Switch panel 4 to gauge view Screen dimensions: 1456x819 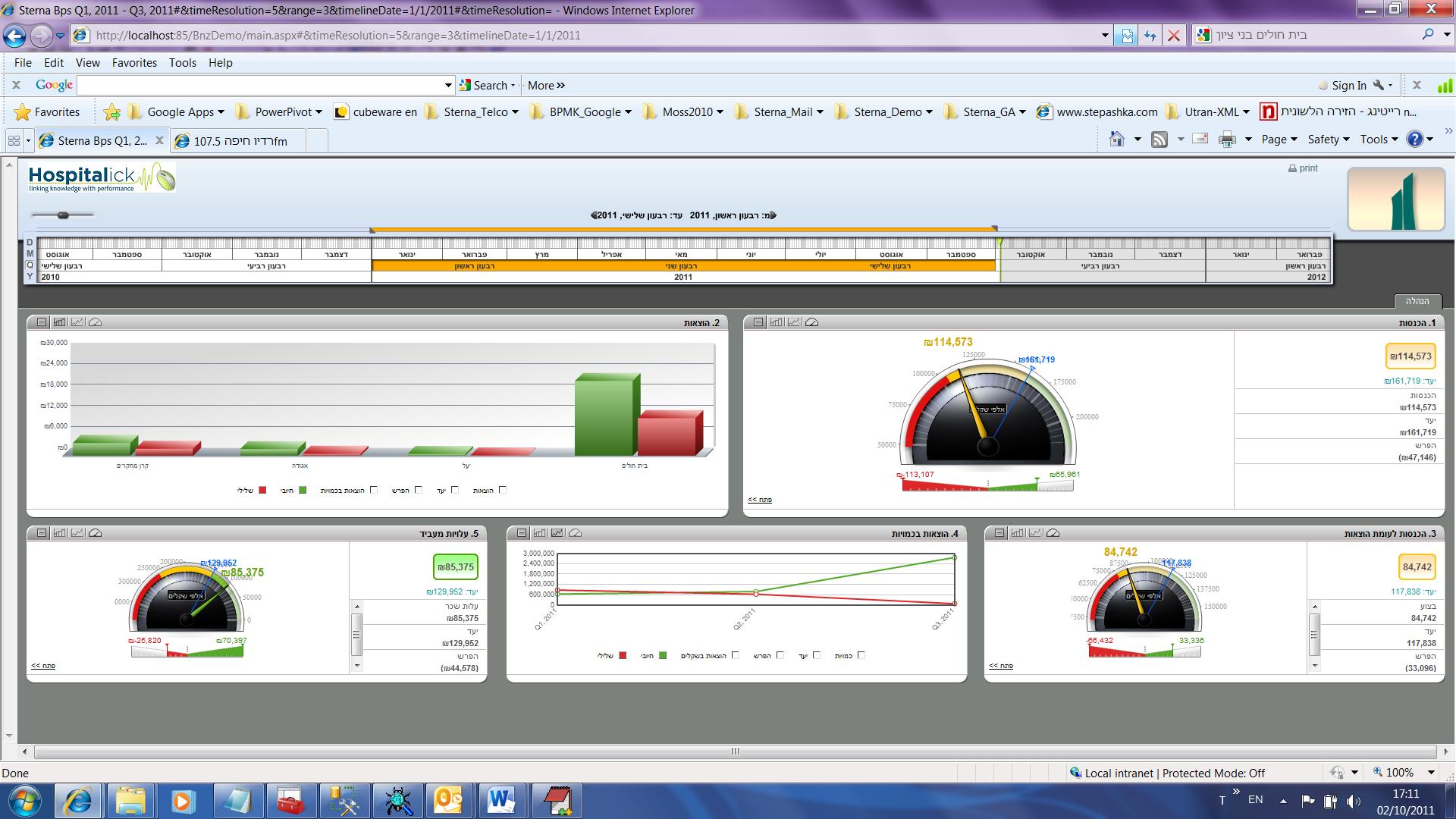[575, 533]
